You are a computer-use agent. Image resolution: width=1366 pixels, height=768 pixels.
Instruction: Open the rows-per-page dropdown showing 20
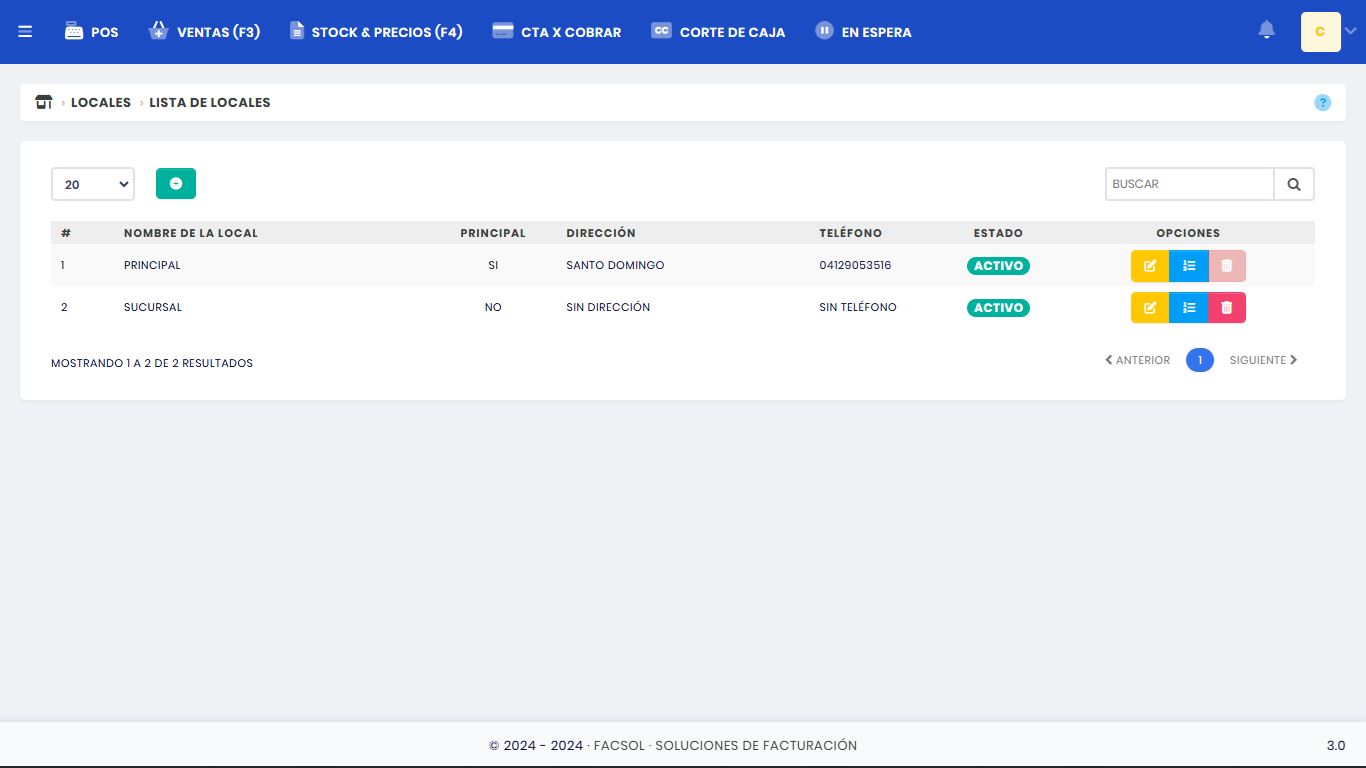click(x=93, y=184)
